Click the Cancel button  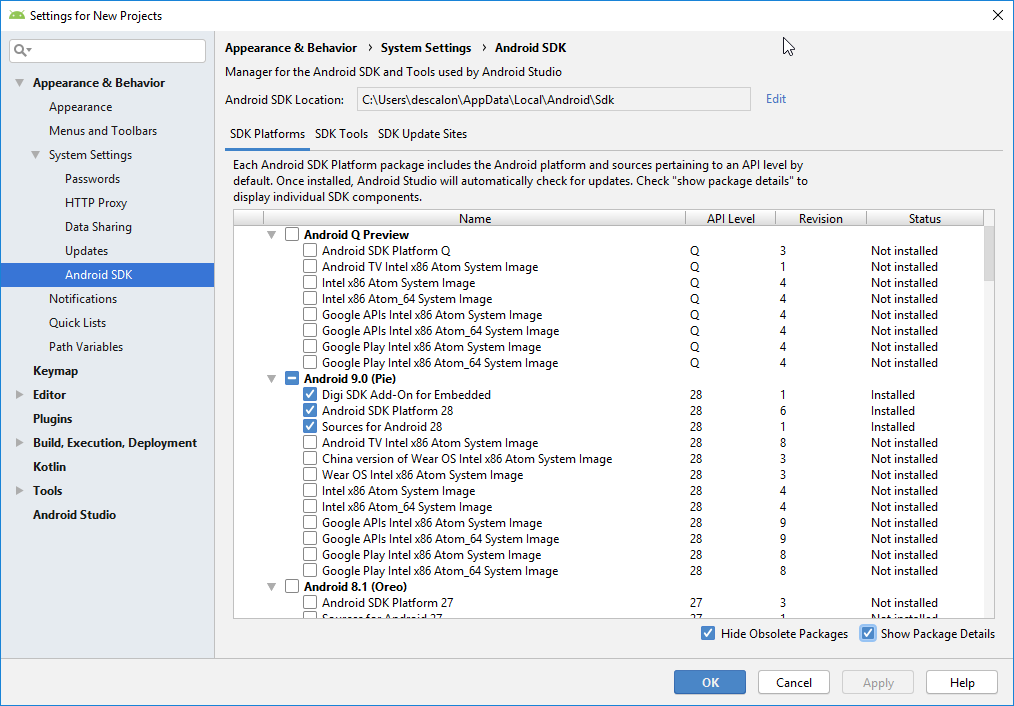click(x=793, y=683)
